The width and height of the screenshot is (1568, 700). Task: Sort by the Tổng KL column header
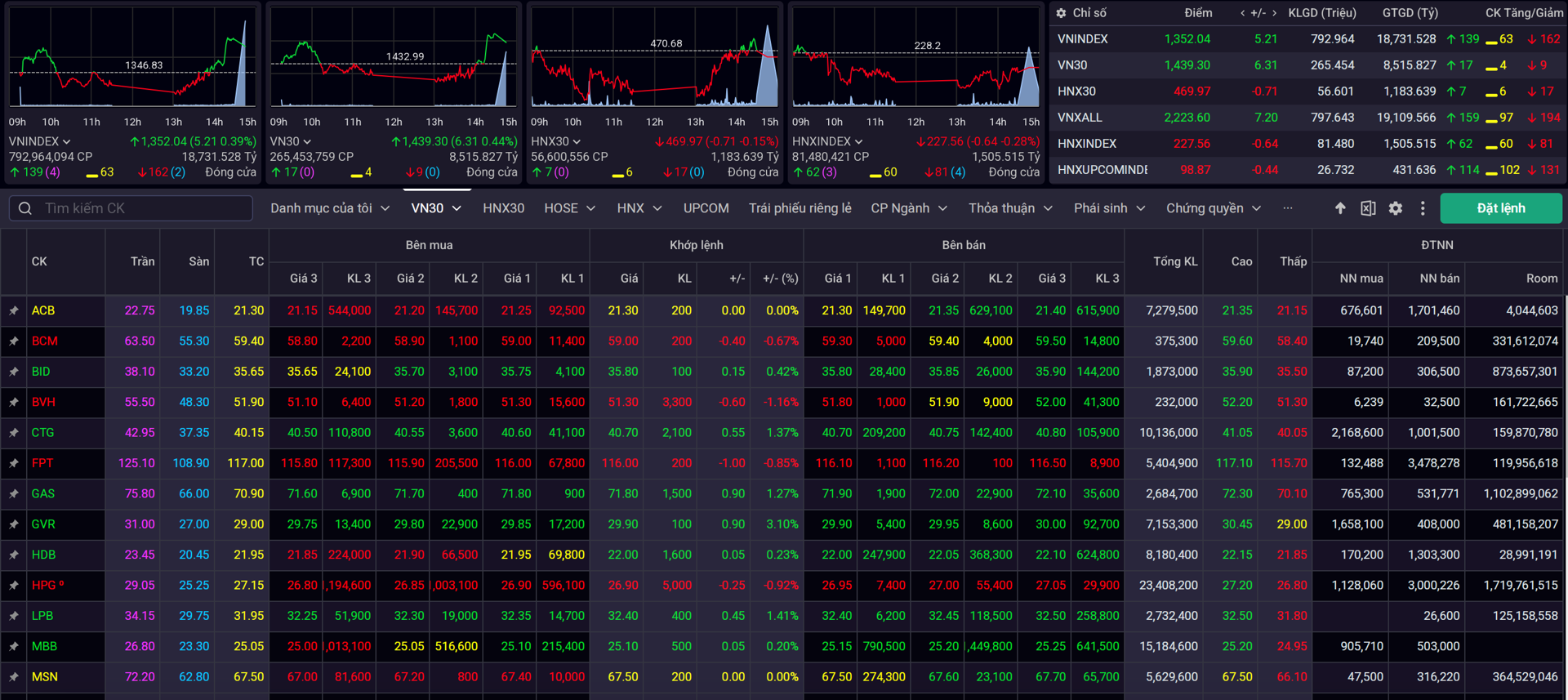(1175, 261)
